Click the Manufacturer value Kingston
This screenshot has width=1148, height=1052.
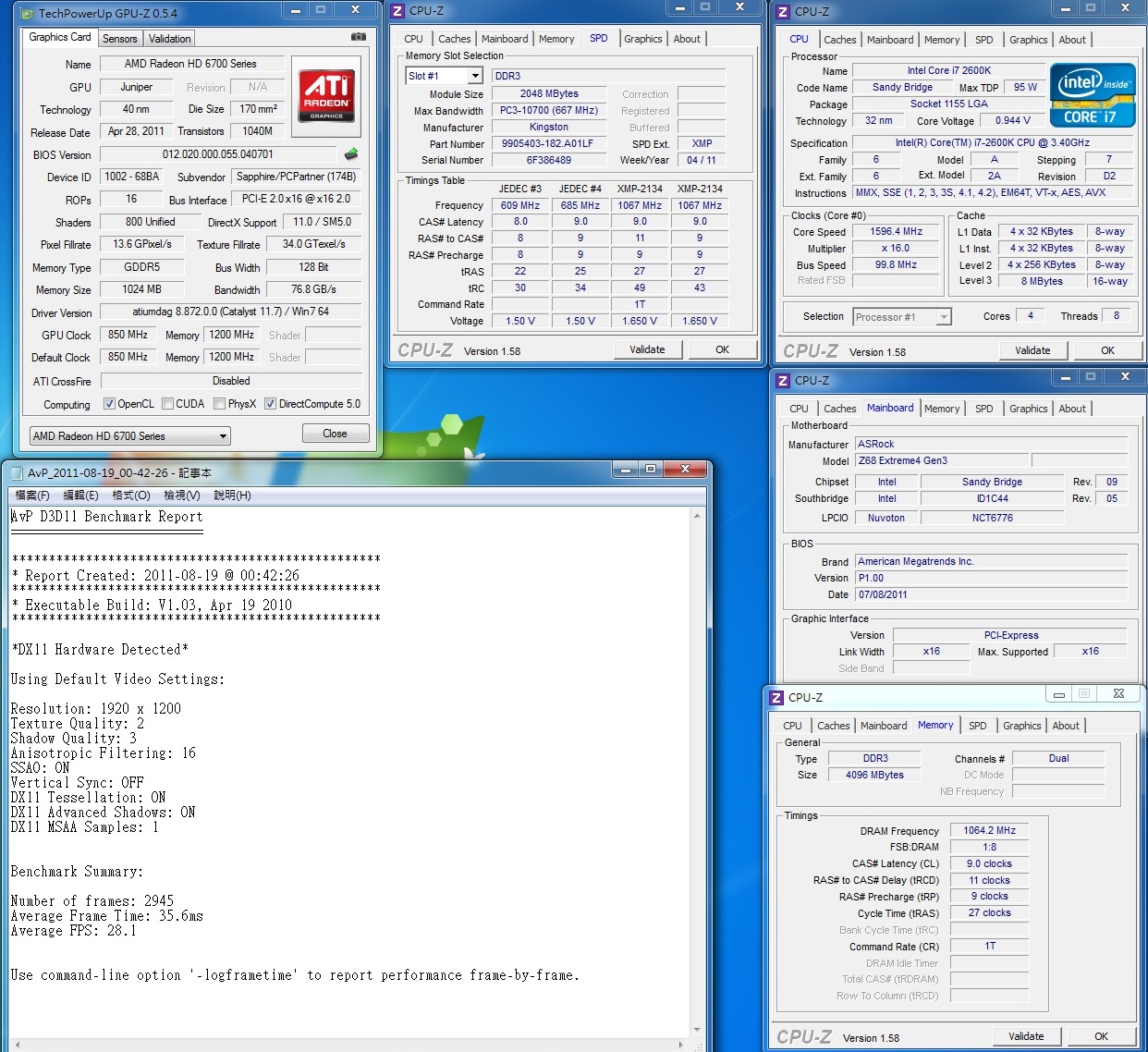point(549,128)
